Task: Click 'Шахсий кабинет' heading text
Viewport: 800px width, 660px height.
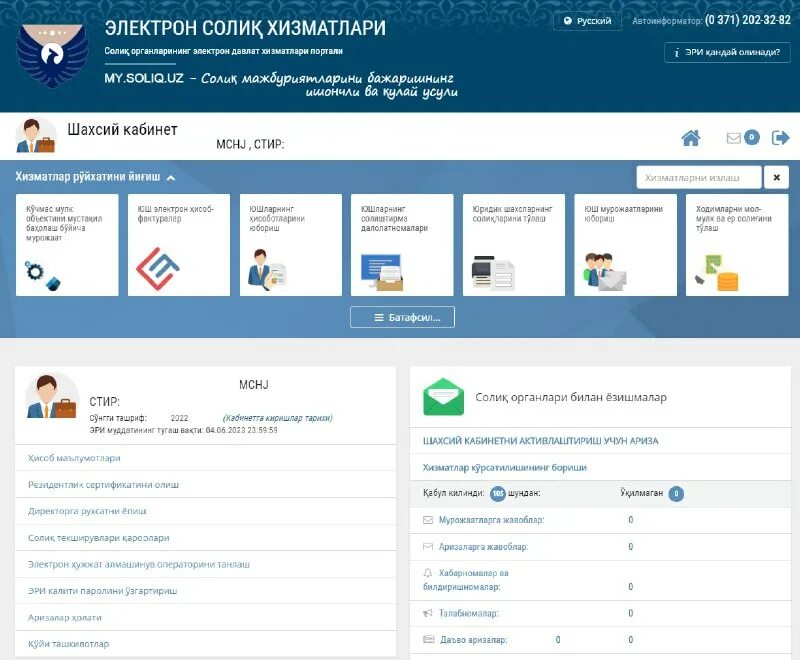Action: pos(122,130)
